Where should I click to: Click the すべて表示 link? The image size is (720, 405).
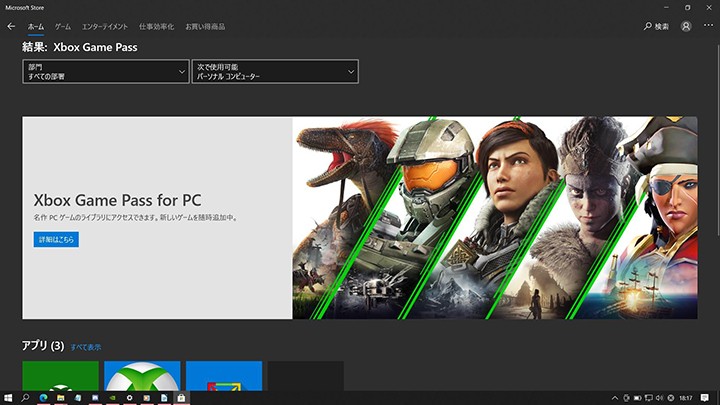point(85,347)
